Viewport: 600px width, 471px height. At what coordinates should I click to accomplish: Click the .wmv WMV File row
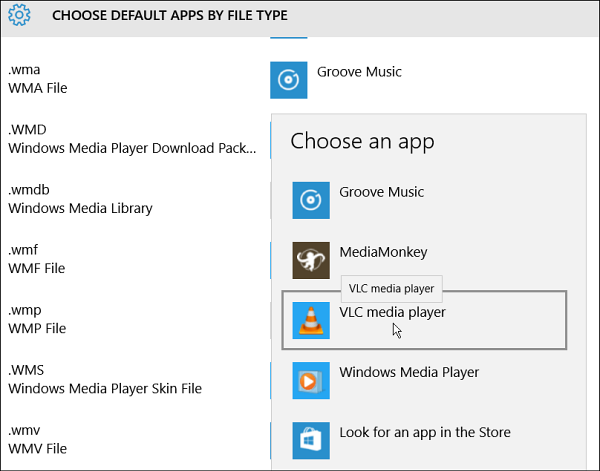[40, 439]
